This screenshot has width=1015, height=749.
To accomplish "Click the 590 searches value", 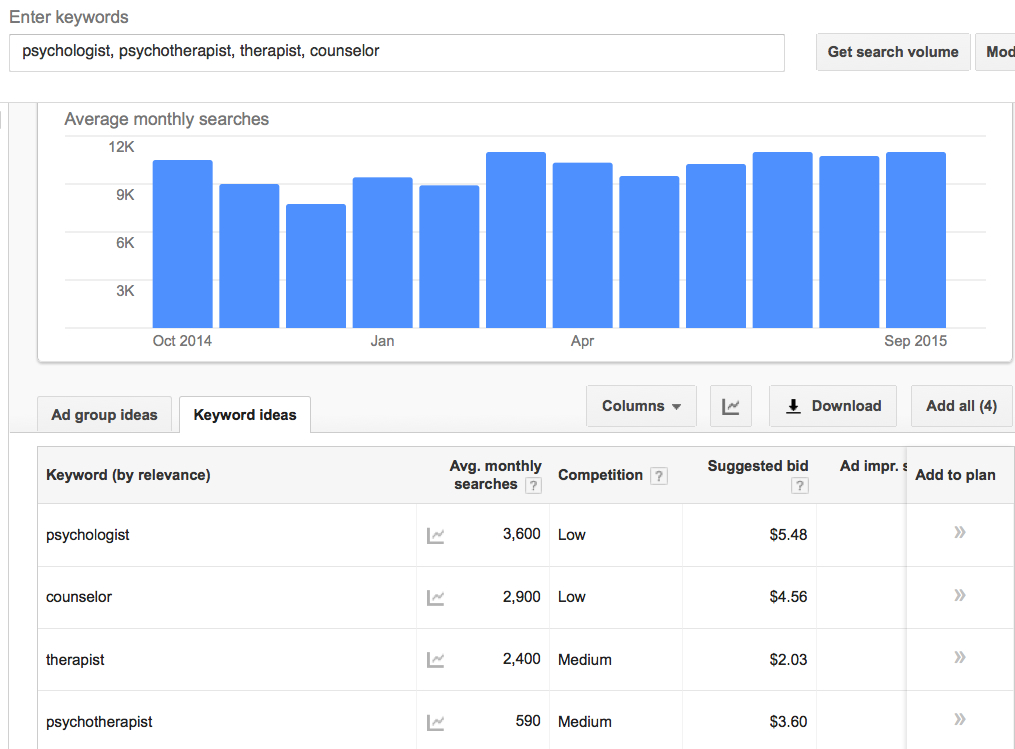I will [x=528, y=721].
